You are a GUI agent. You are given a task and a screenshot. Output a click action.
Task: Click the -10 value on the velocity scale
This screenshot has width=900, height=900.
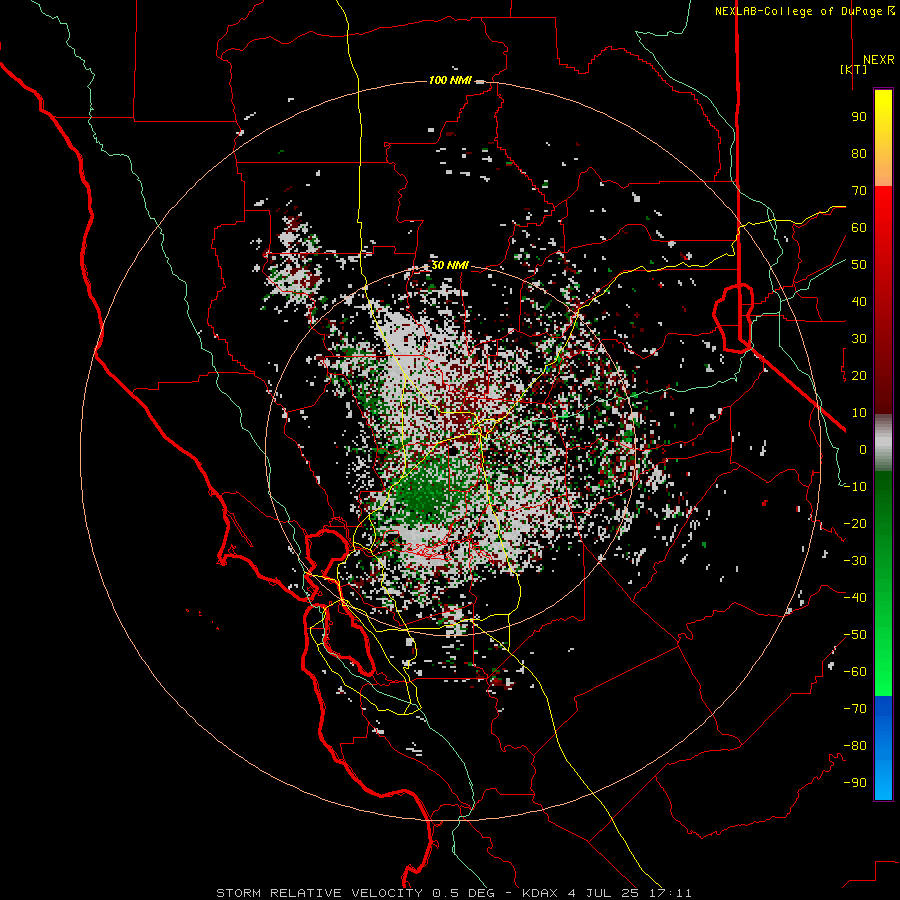pos(855,487)
